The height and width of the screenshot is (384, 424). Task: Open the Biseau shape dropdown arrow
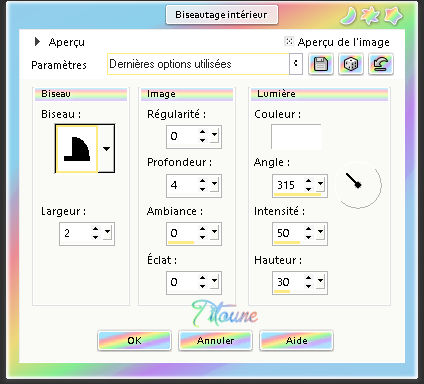pos(106,149)
